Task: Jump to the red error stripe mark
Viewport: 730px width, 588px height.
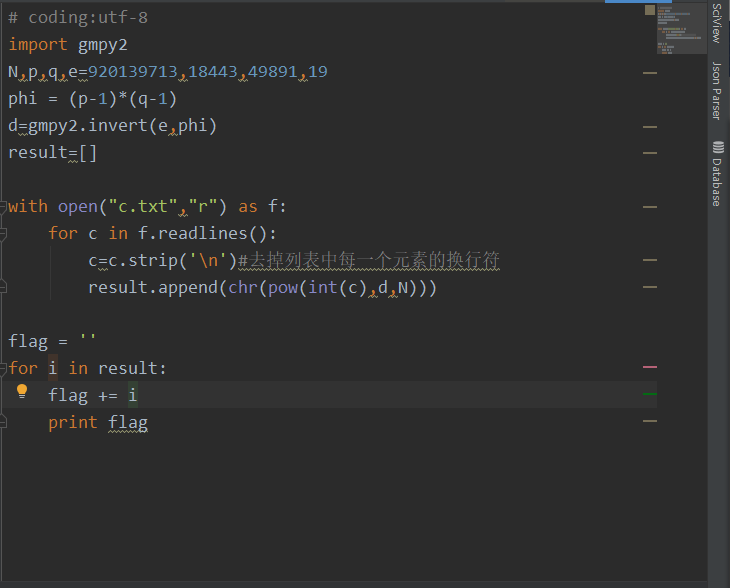Action: 649,367
